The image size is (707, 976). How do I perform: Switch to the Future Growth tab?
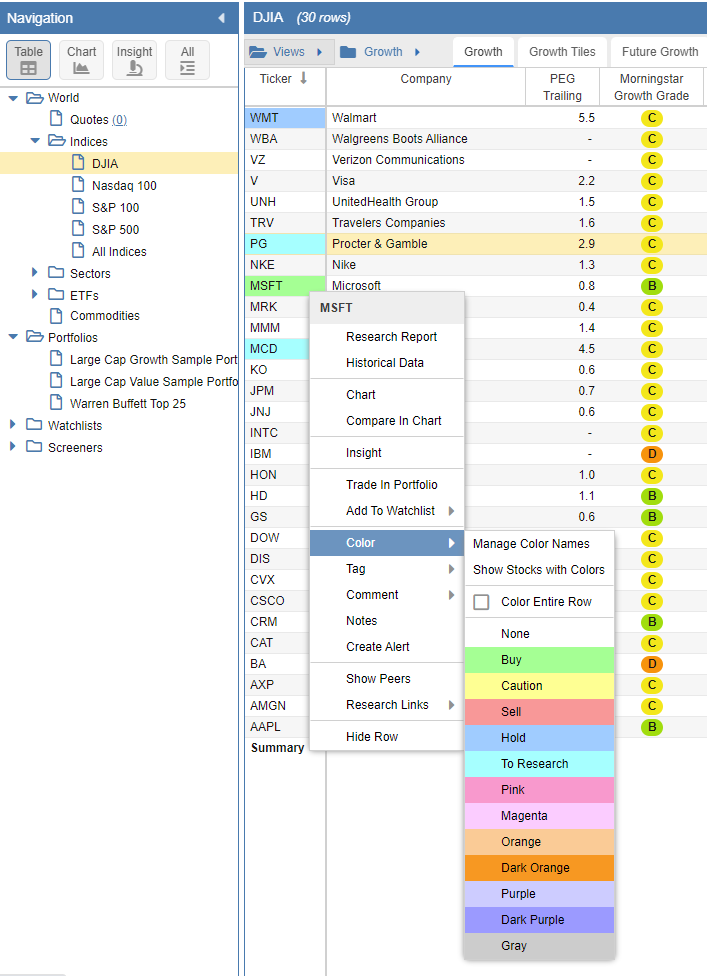pyautogui.click(x=659, y=52)
